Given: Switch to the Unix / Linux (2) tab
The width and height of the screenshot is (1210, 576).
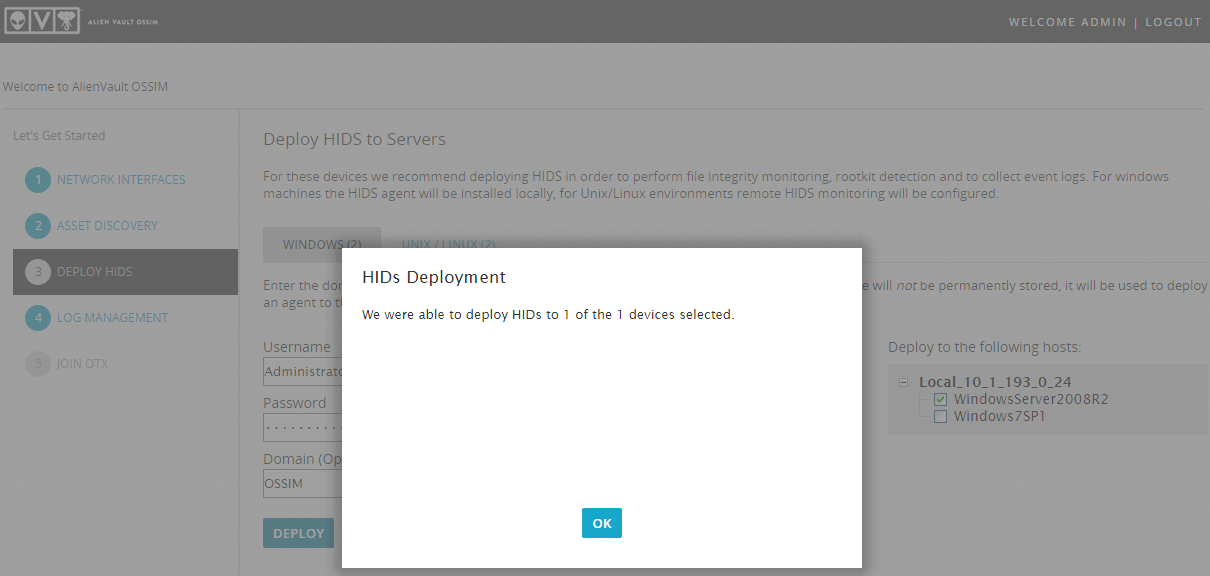Looking at the screenshot, I should tap(448, 244).
